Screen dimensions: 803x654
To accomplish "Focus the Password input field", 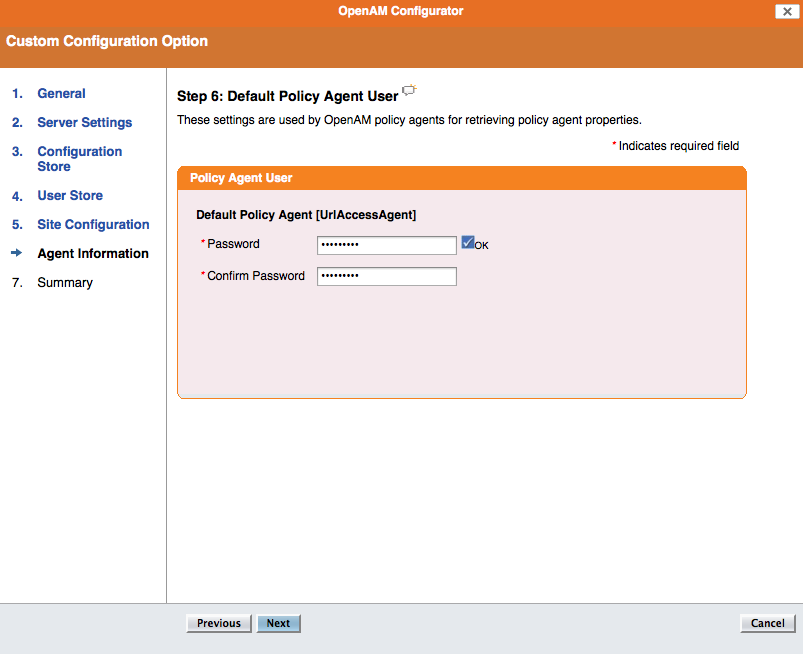I will point(387,245).
